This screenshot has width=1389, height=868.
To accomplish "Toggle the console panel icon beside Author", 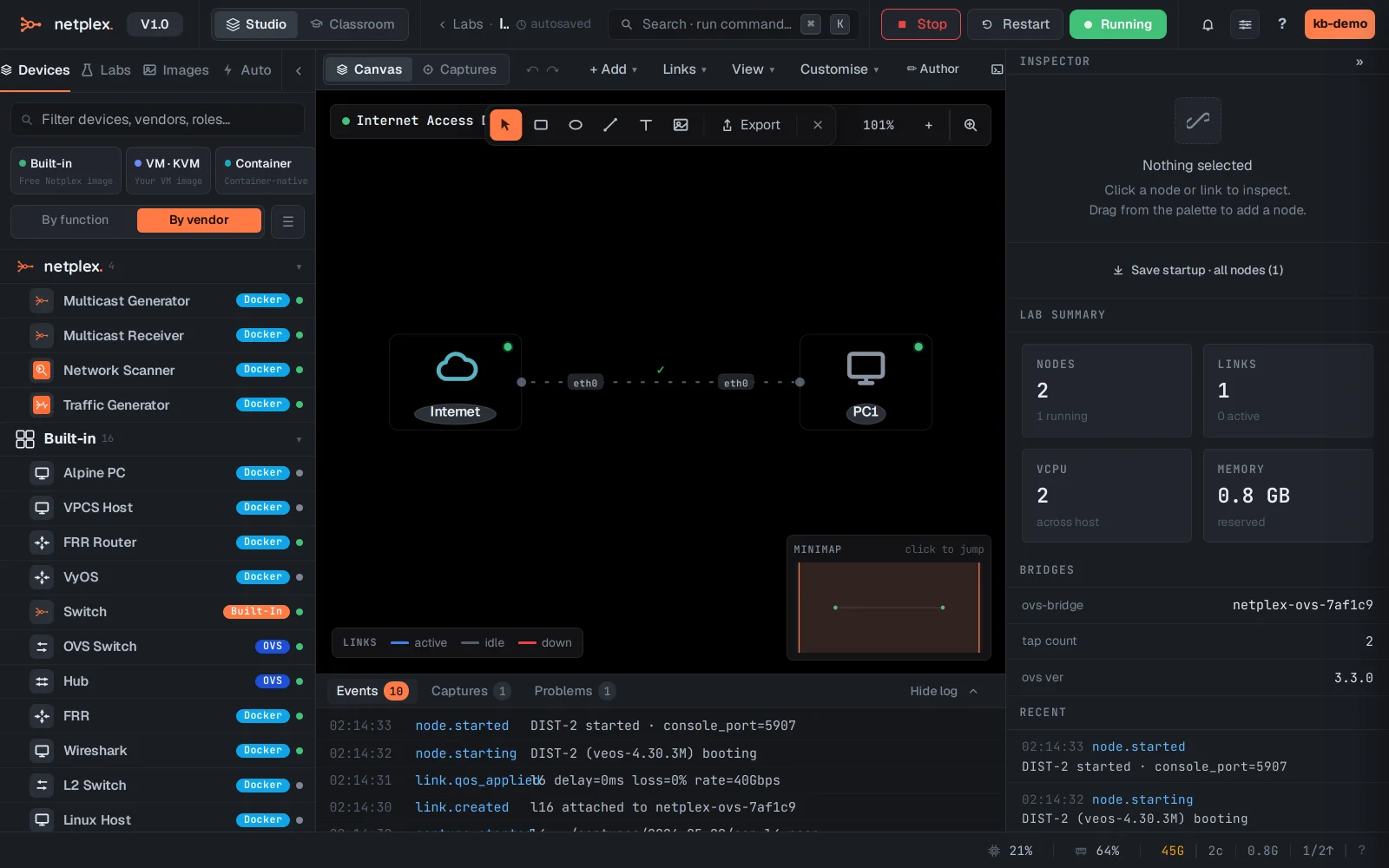I will [x=997, y=69].
